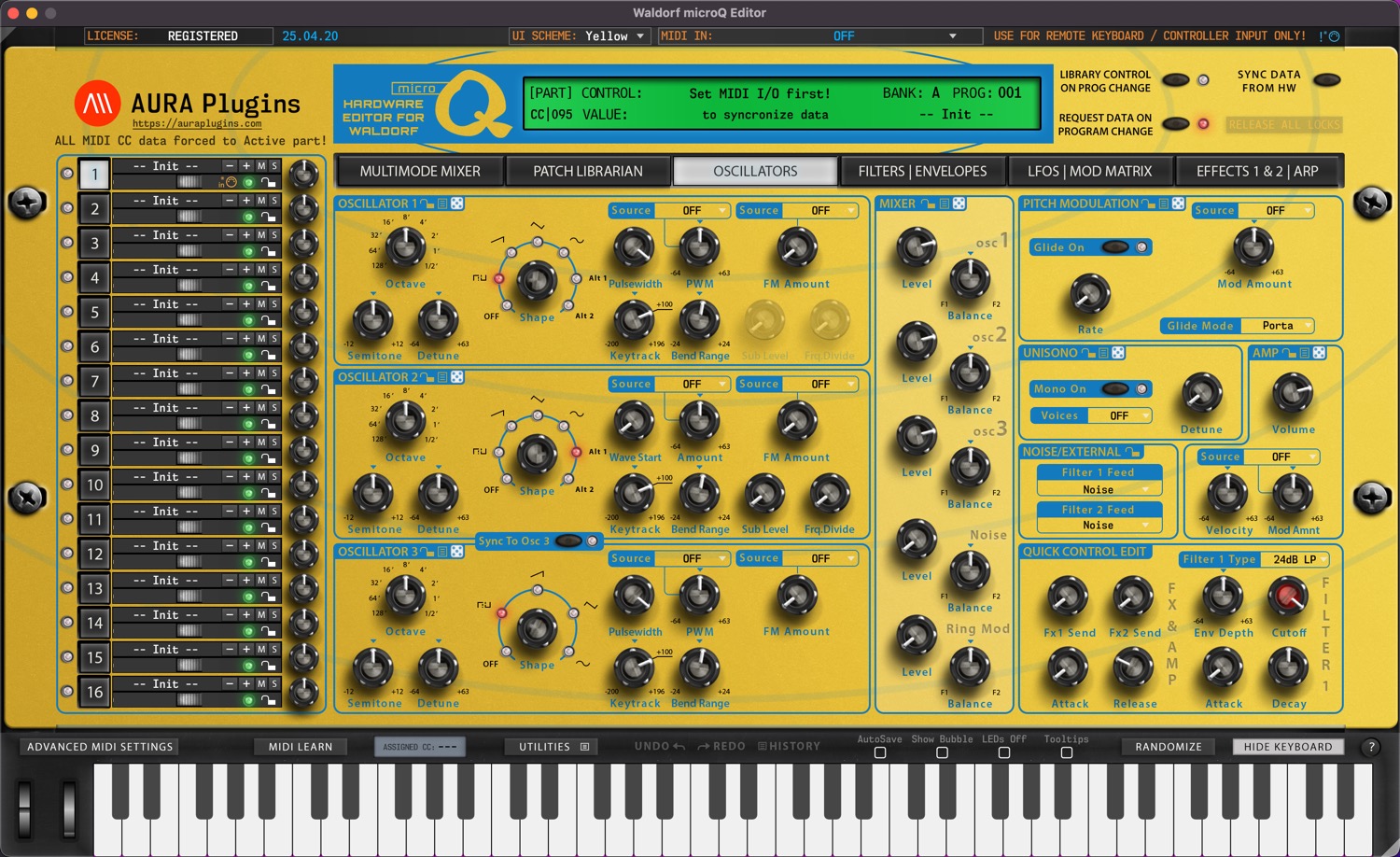Click the Amp section lock icon
The width and height of the screenshot is (1400, 857).
[x=1290, y=353]
